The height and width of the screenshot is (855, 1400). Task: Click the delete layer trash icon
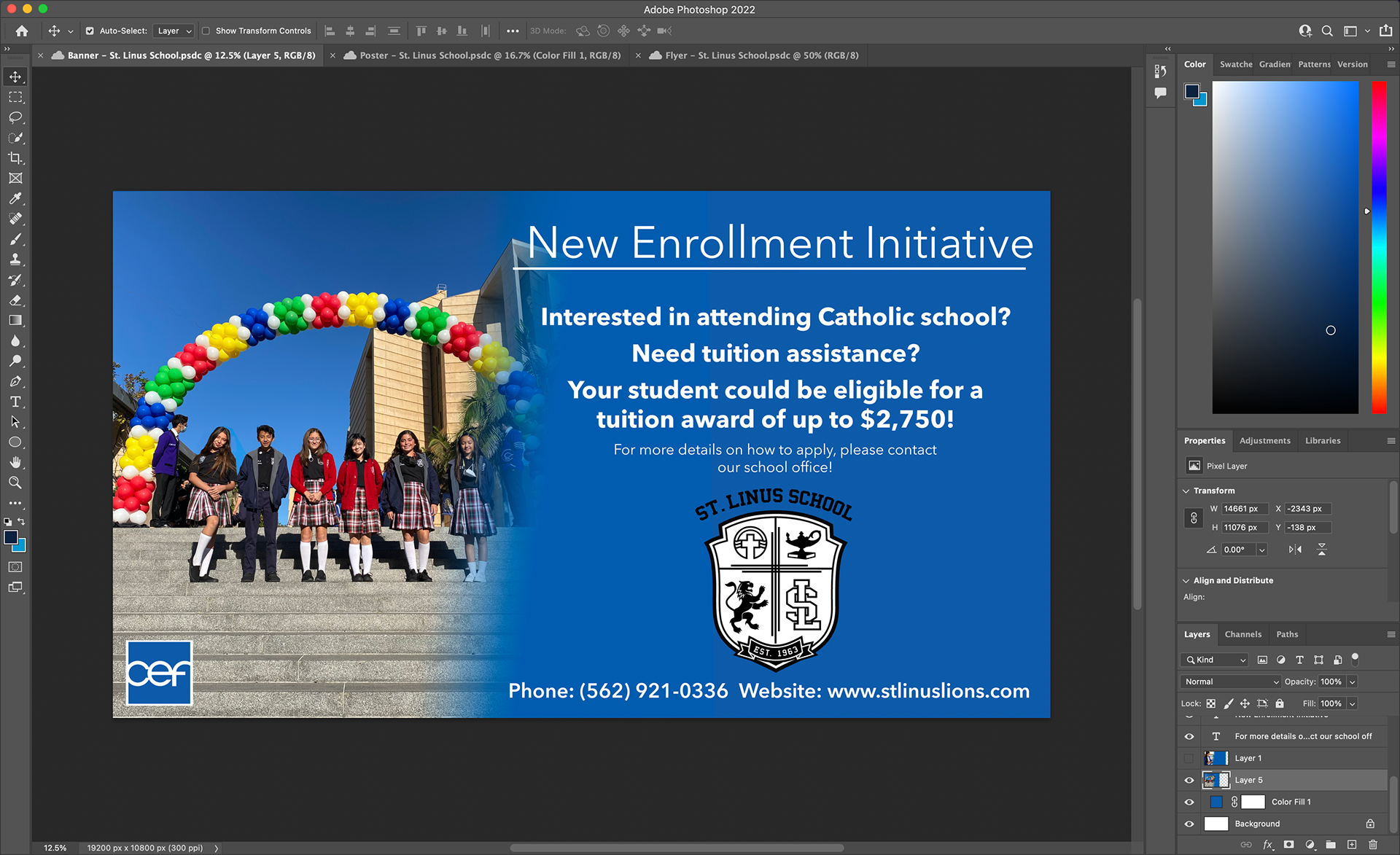[1373, 845]
